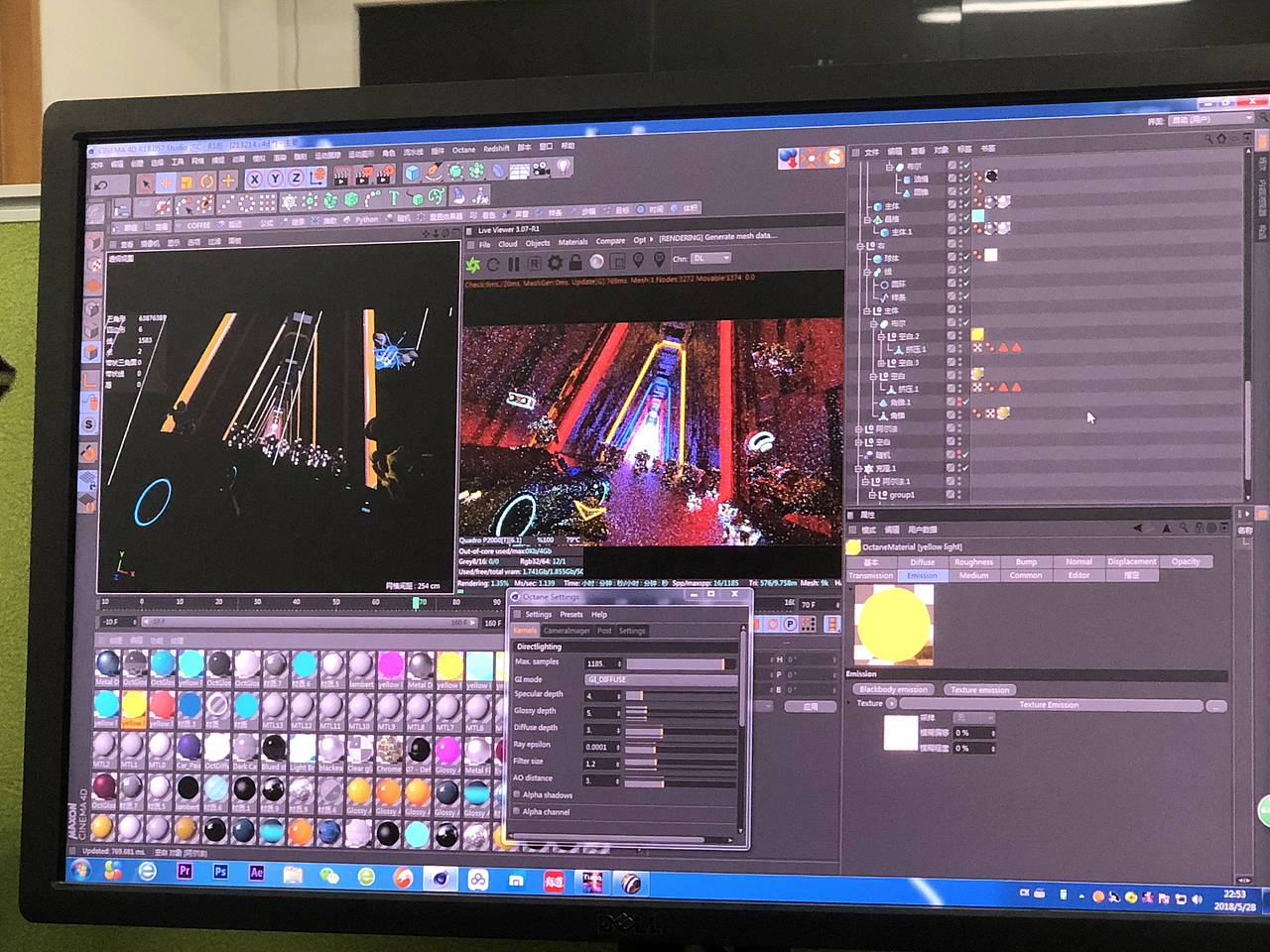This screenshot has width=1270, height=952.
Task: Open the Chn DL channel dropdown
Action: coord(711,258)
